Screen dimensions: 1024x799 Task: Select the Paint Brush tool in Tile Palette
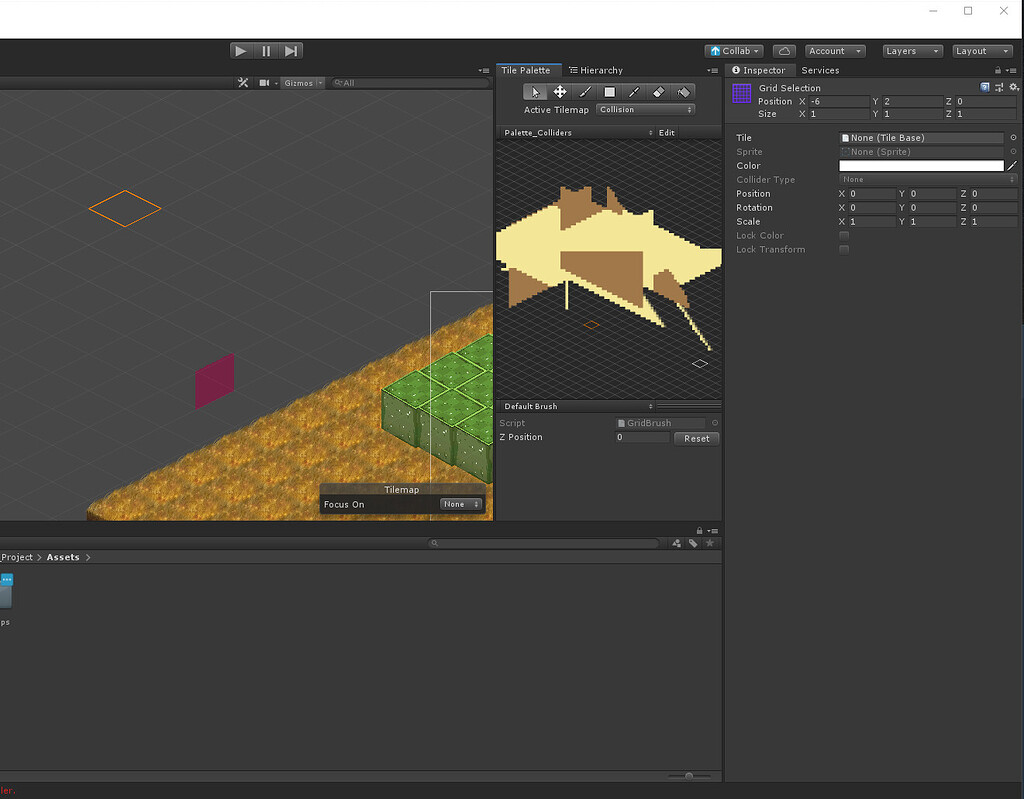(x=585, y=91)
